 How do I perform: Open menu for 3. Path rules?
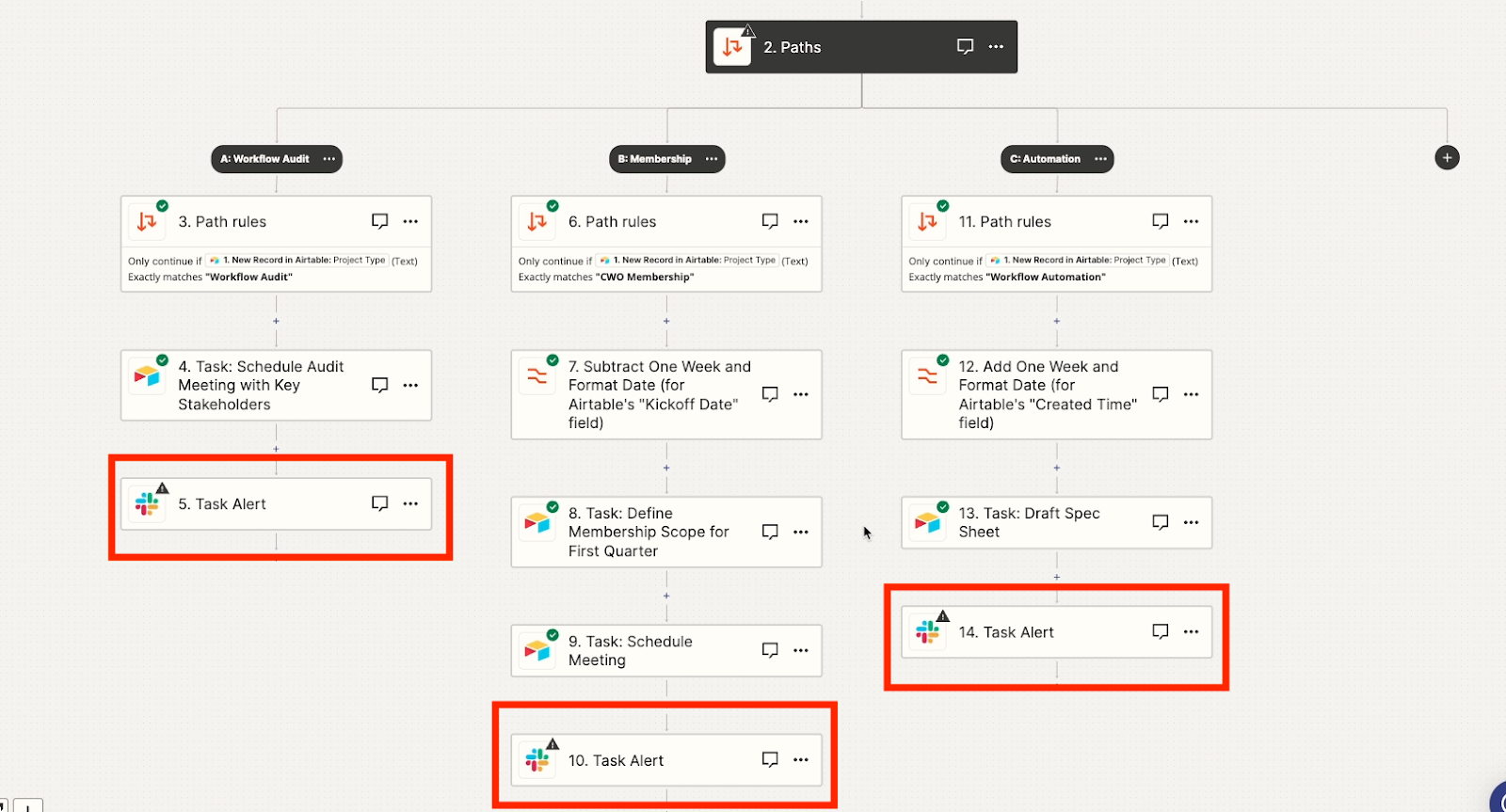(x=410, y=221)
